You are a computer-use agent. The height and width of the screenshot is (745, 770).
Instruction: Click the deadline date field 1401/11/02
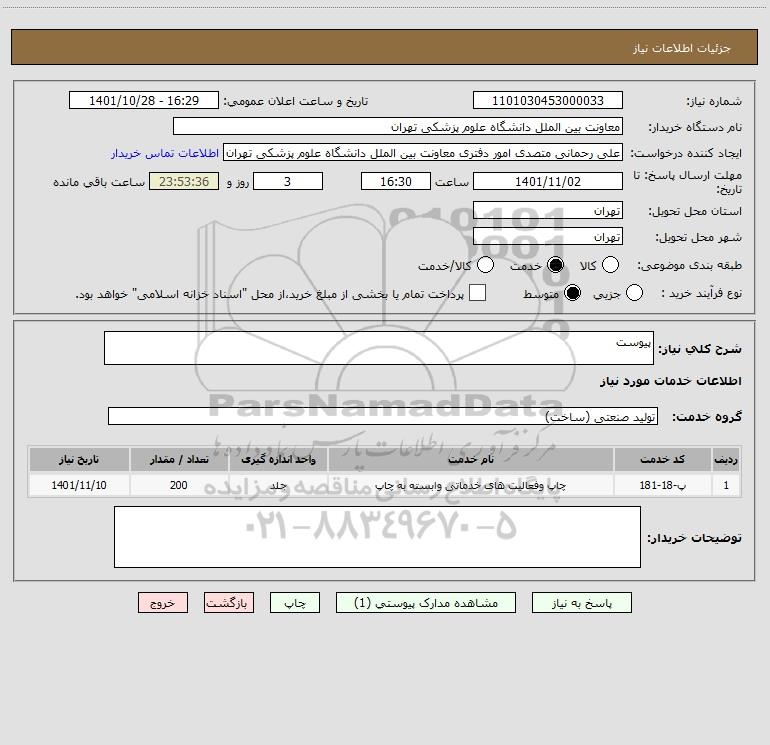(x=548, y=181)
